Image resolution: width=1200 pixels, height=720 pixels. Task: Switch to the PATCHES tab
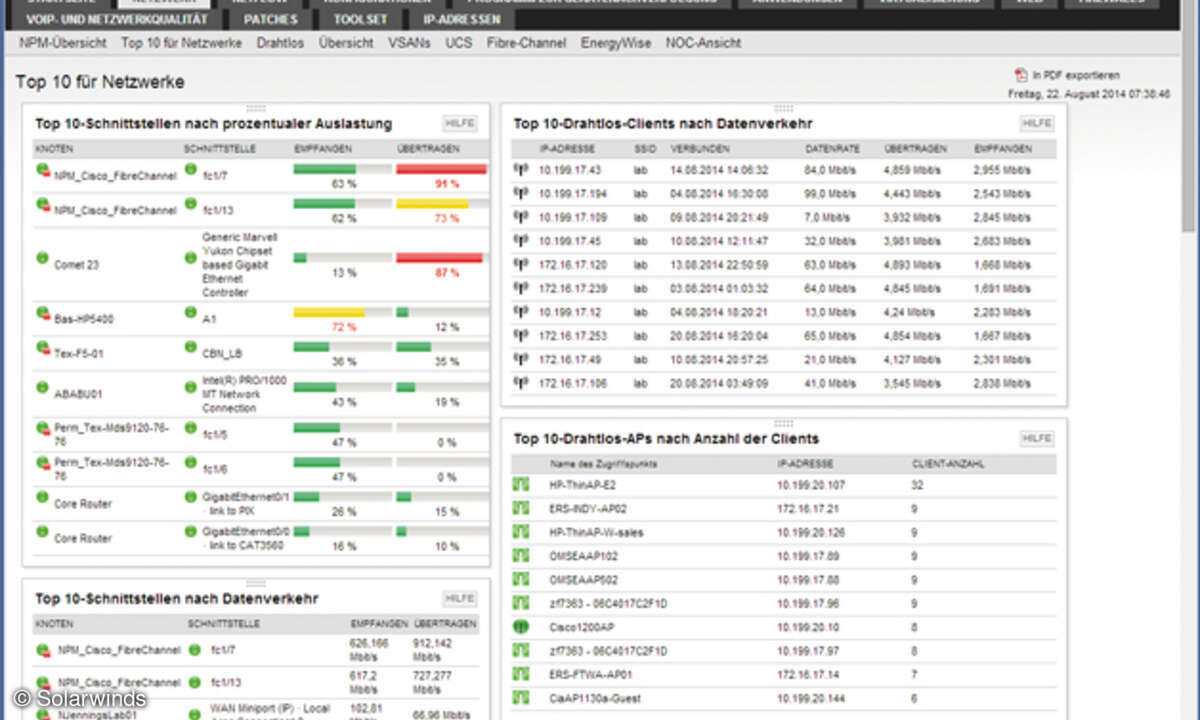(270, 19)
